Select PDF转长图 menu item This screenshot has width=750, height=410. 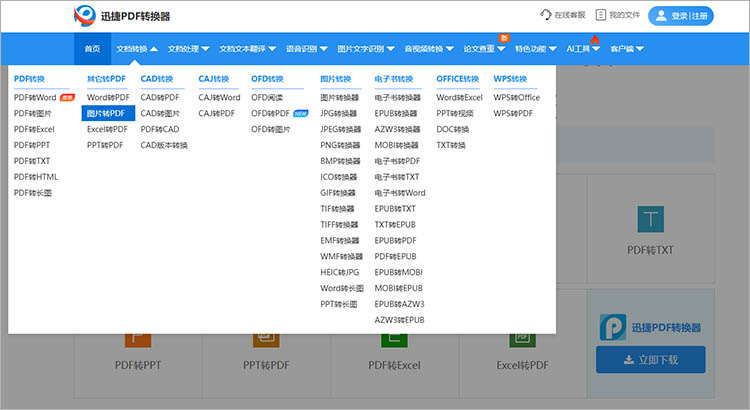click(33, 193)
